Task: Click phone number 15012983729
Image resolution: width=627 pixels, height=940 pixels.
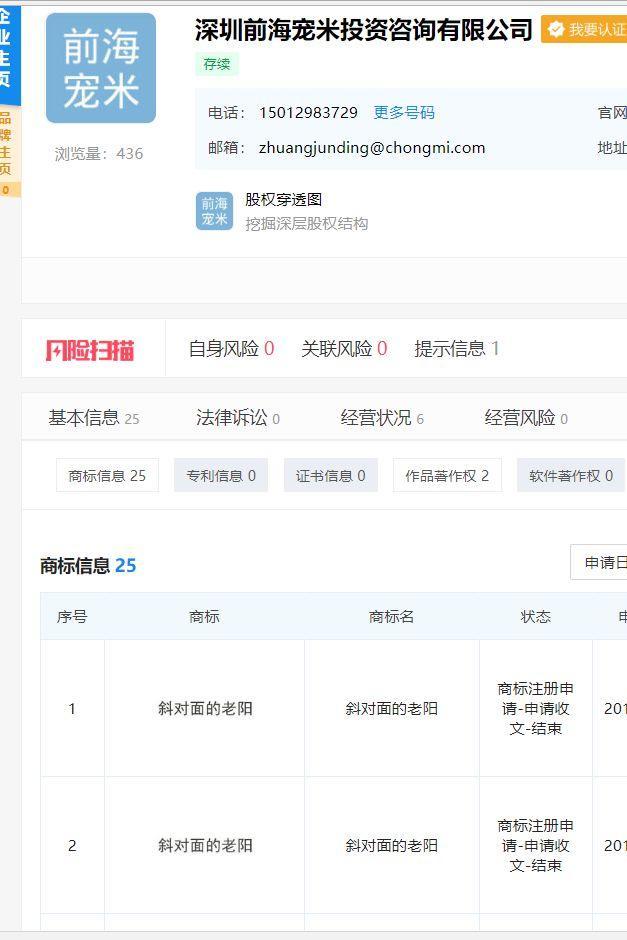Action: click(308, 113)
